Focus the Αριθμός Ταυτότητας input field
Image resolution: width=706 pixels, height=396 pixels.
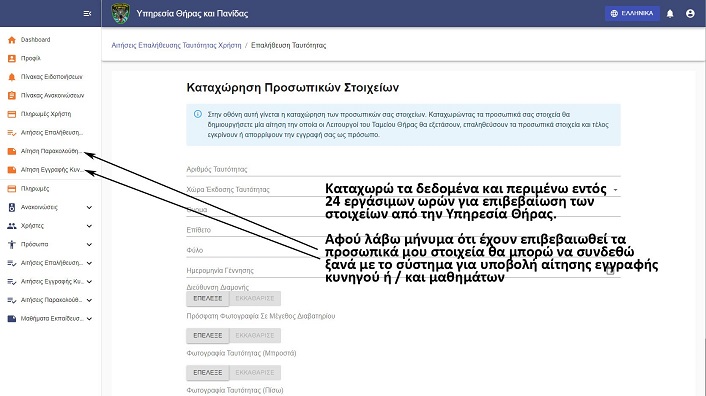click(403, 169)
